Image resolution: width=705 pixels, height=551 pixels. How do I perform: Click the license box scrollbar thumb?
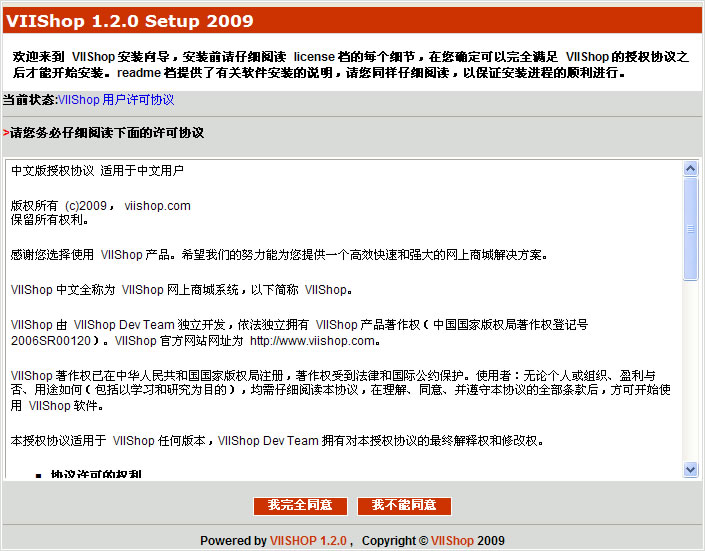tap(690, 229)
